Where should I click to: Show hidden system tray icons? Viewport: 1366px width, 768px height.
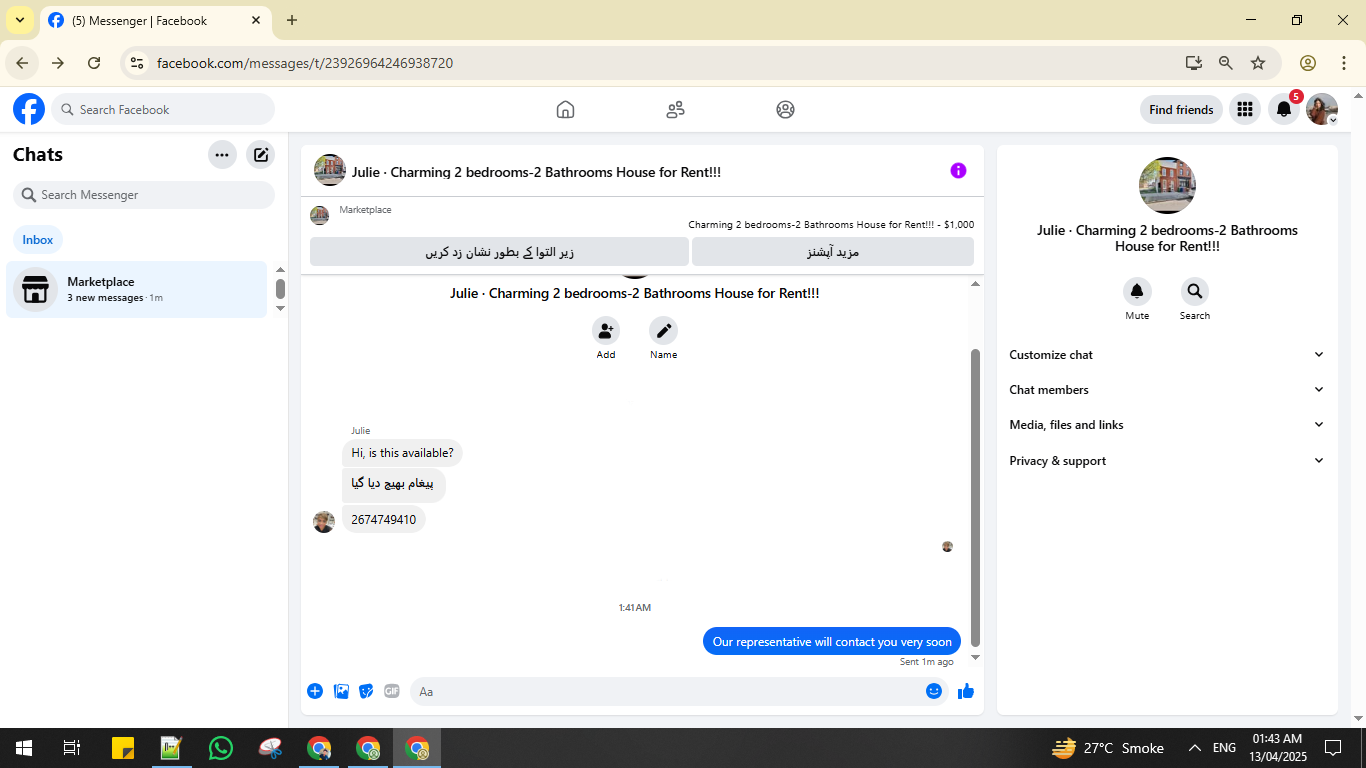pos(1194,748)
